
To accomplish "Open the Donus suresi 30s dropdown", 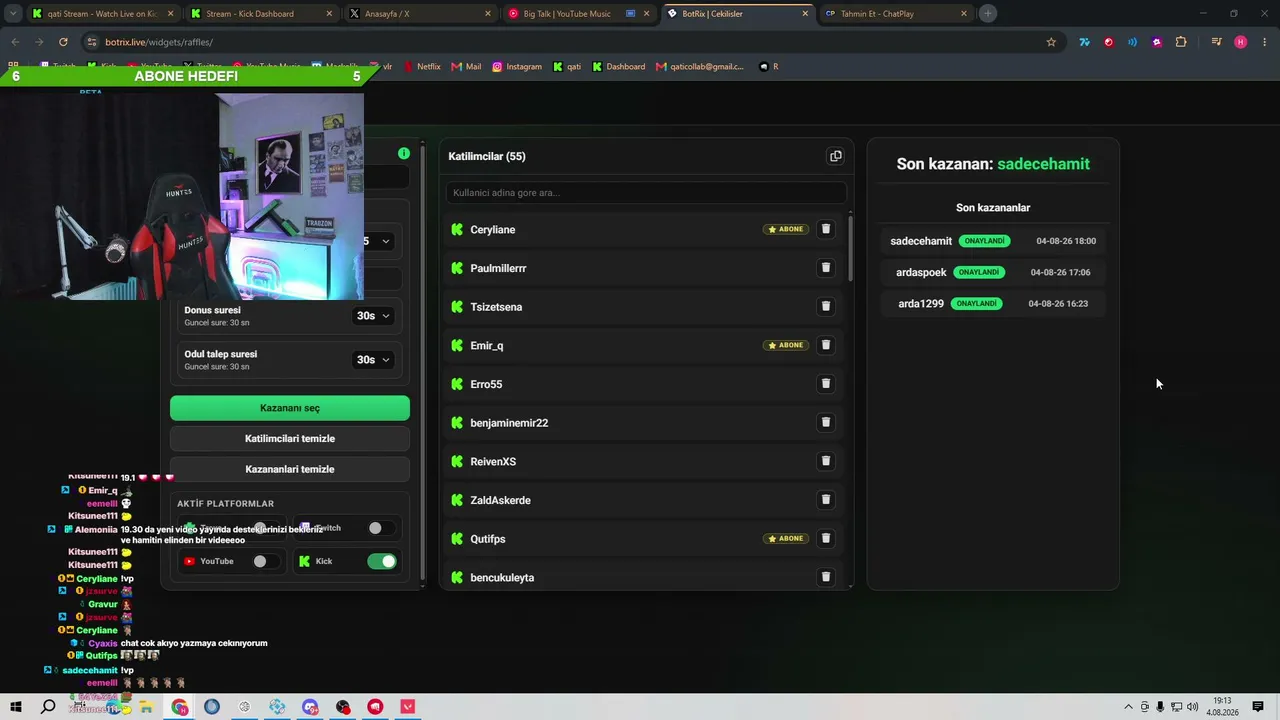I will click(373, 316).
